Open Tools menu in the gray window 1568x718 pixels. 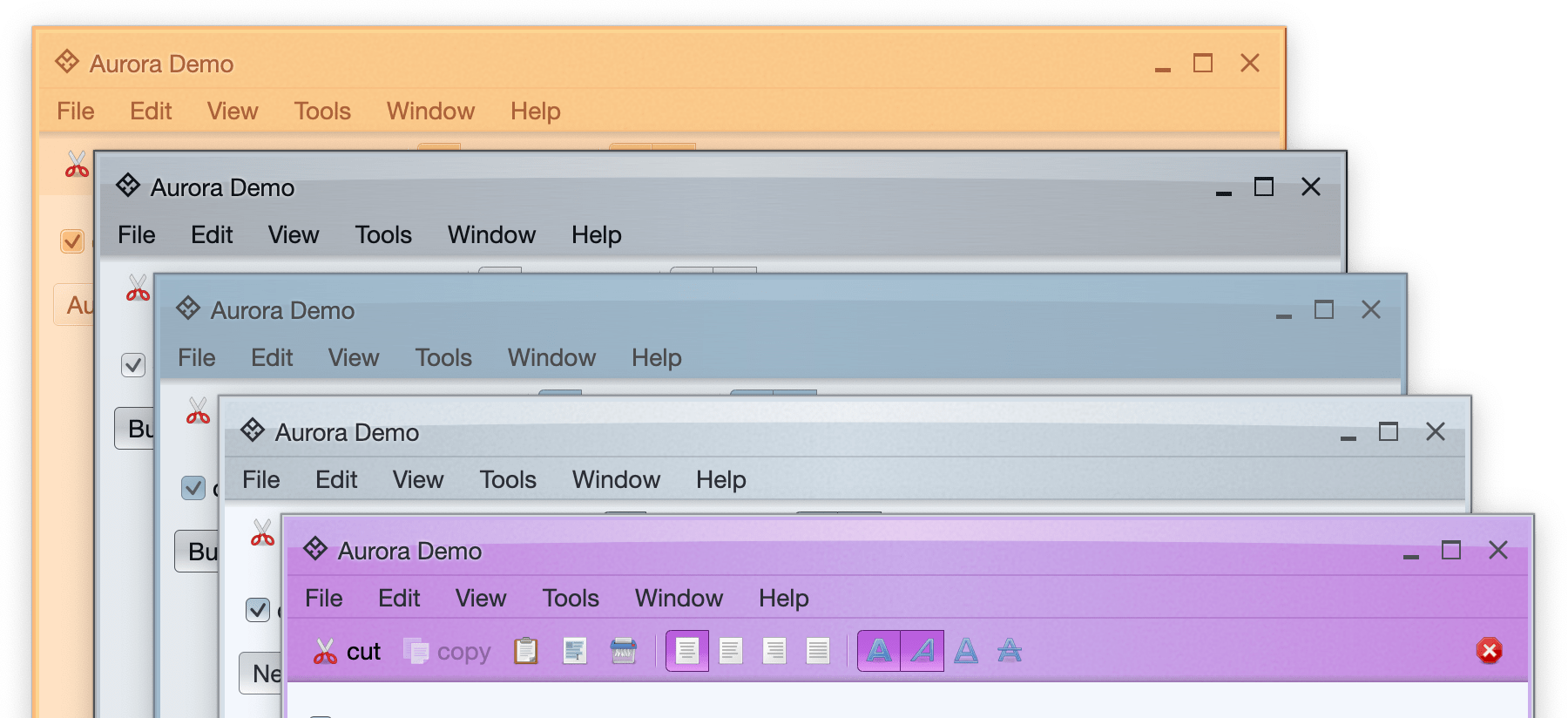383,234
